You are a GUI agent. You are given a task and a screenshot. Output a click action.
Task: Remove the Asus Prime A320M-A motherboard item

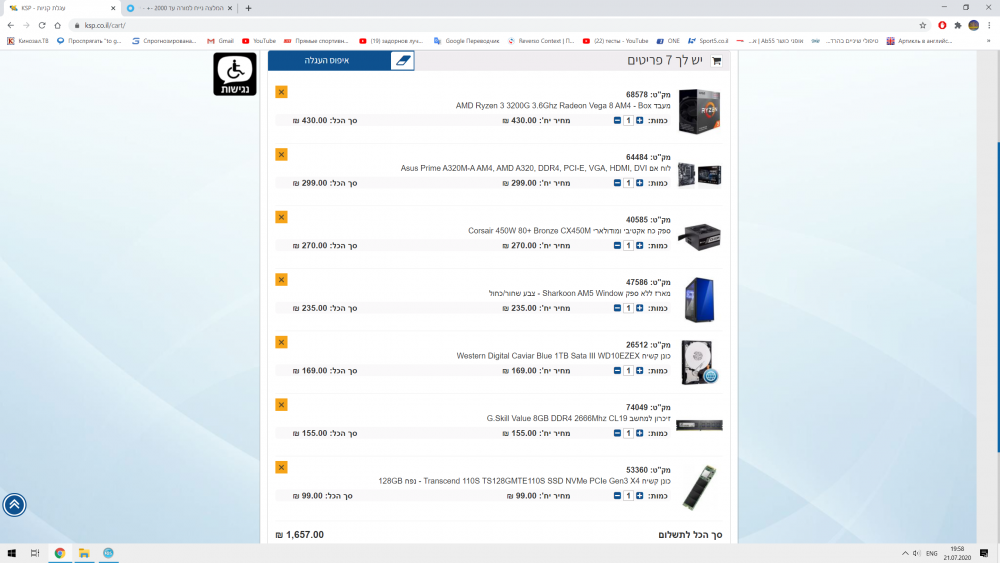(x=281, y=154)
